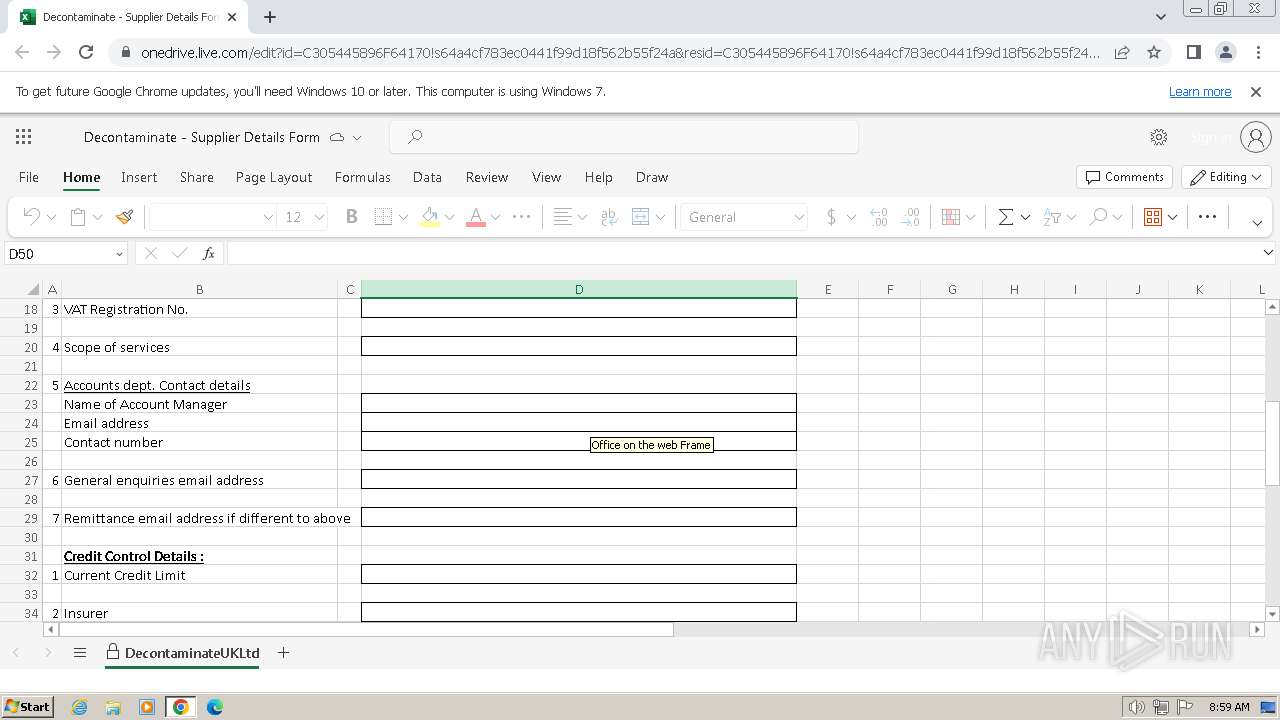Open more ribbon commands ellipsis
This screenshot has width=1280, height=720.
pyautogui.click(x=1207, y=217)
